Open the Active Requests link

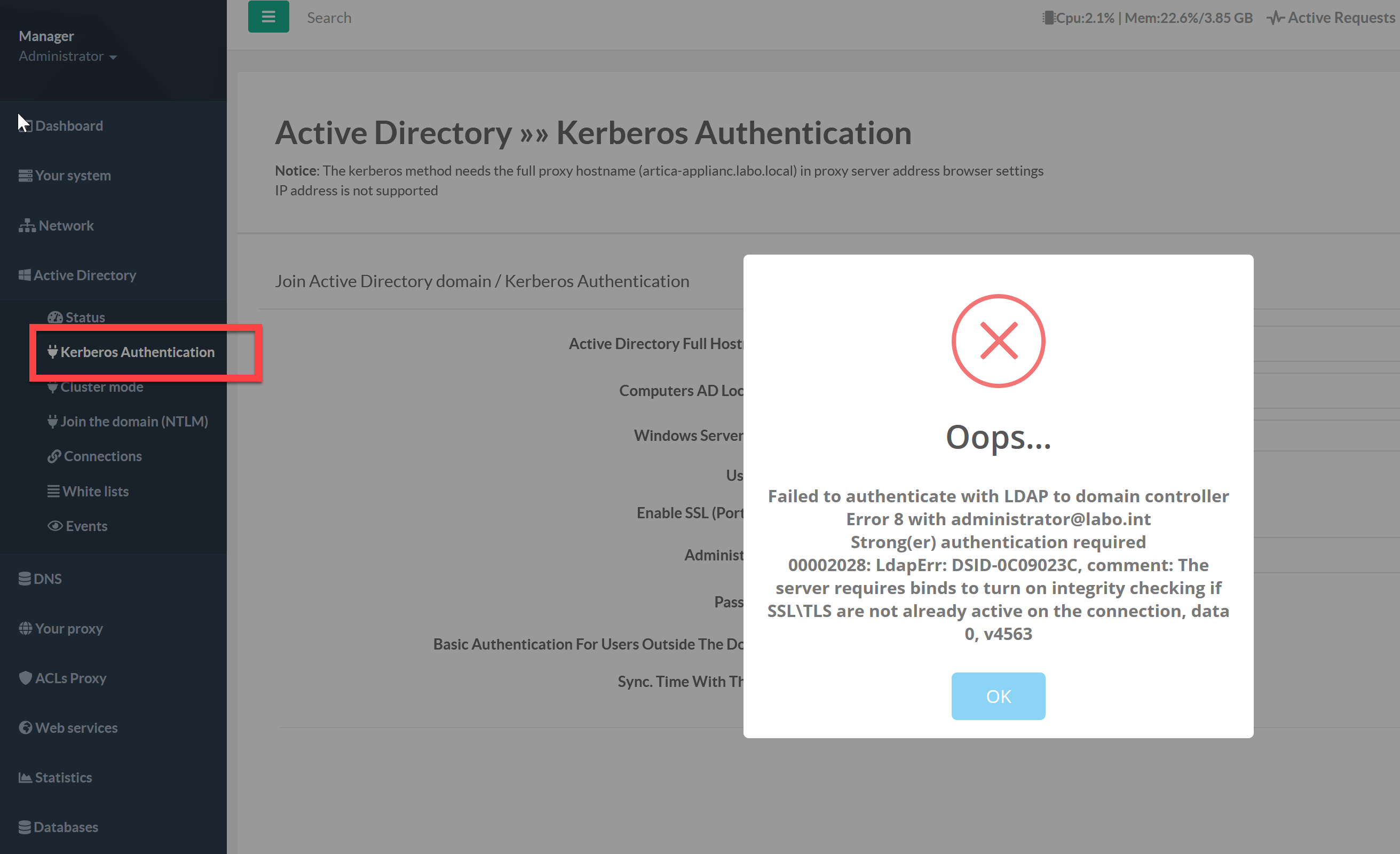click(1332, 18)
